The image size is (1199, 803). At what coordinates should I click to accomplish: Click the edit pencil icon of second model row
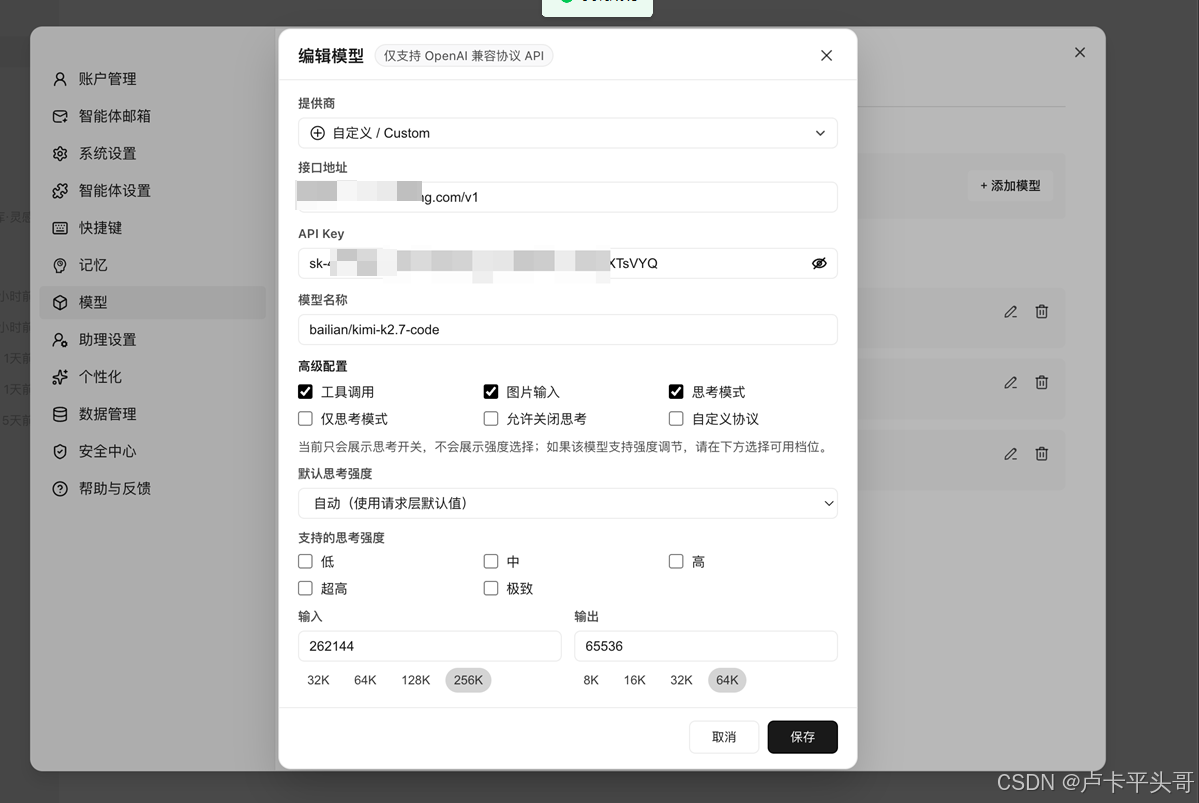pyautogui.click(x=1010, y=382)
